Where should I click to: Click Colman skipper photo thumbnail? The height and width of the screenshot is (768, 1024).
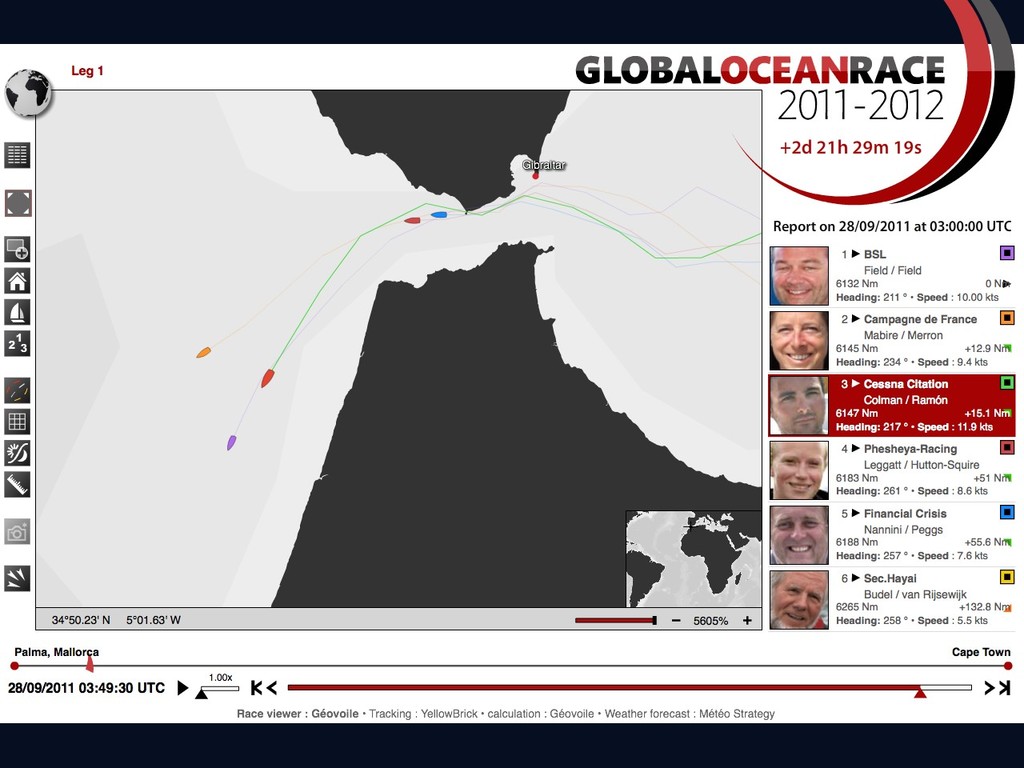coord(799,406)
